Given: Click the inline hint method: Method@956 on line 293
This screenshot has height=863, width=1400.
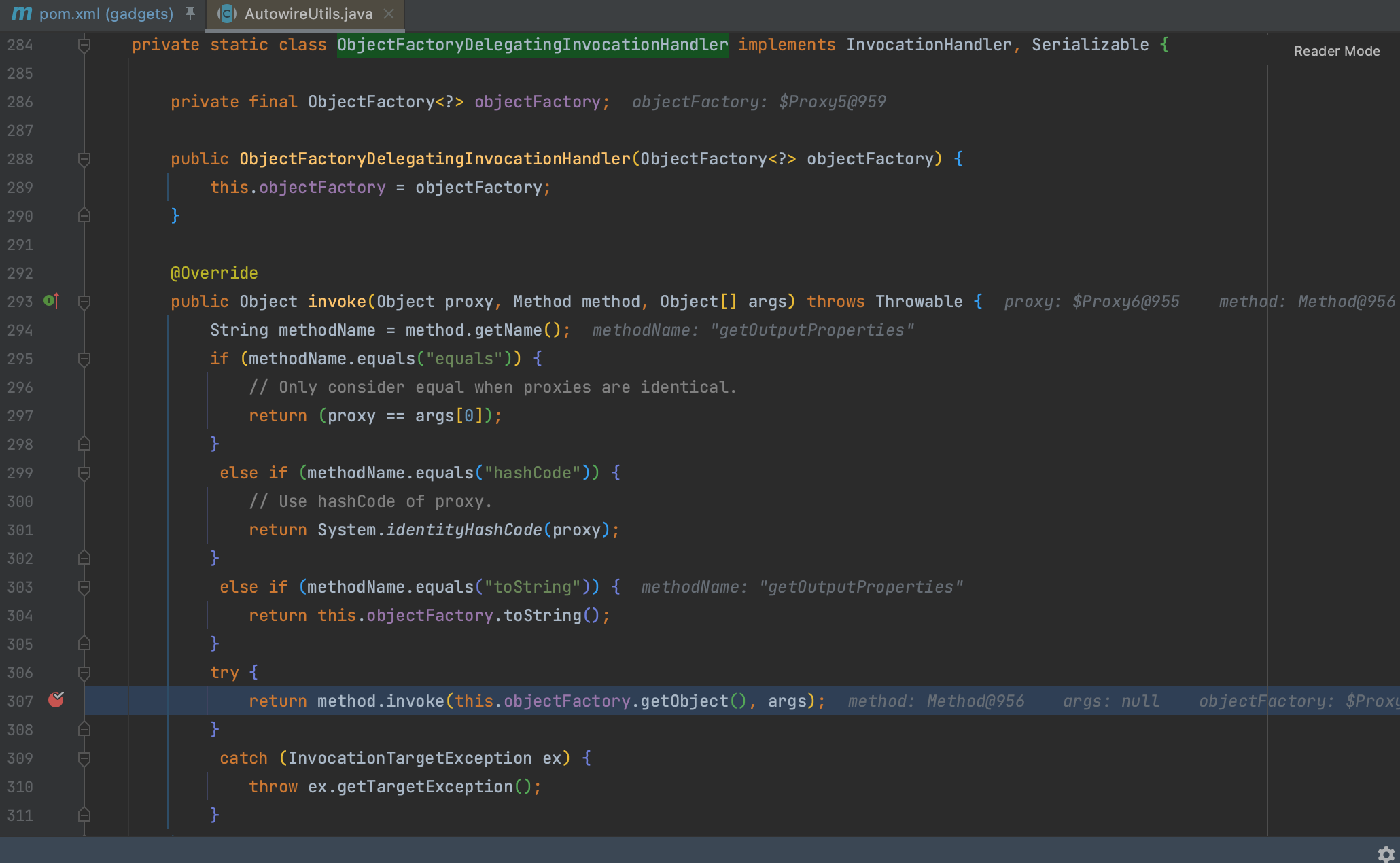Looking at the screenshot, I should pos(1307,302).
